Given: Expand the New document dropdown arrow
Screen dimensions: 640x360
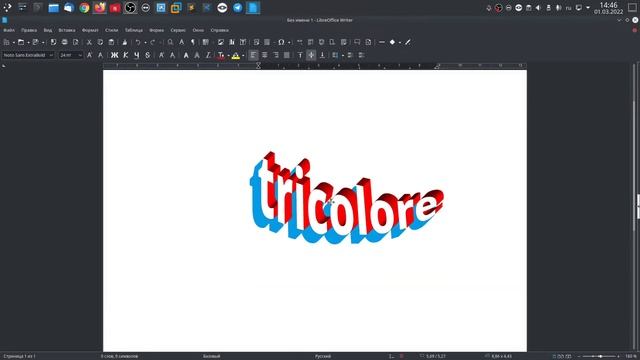Looking at the screenshot, I should (x=13, y=42).
